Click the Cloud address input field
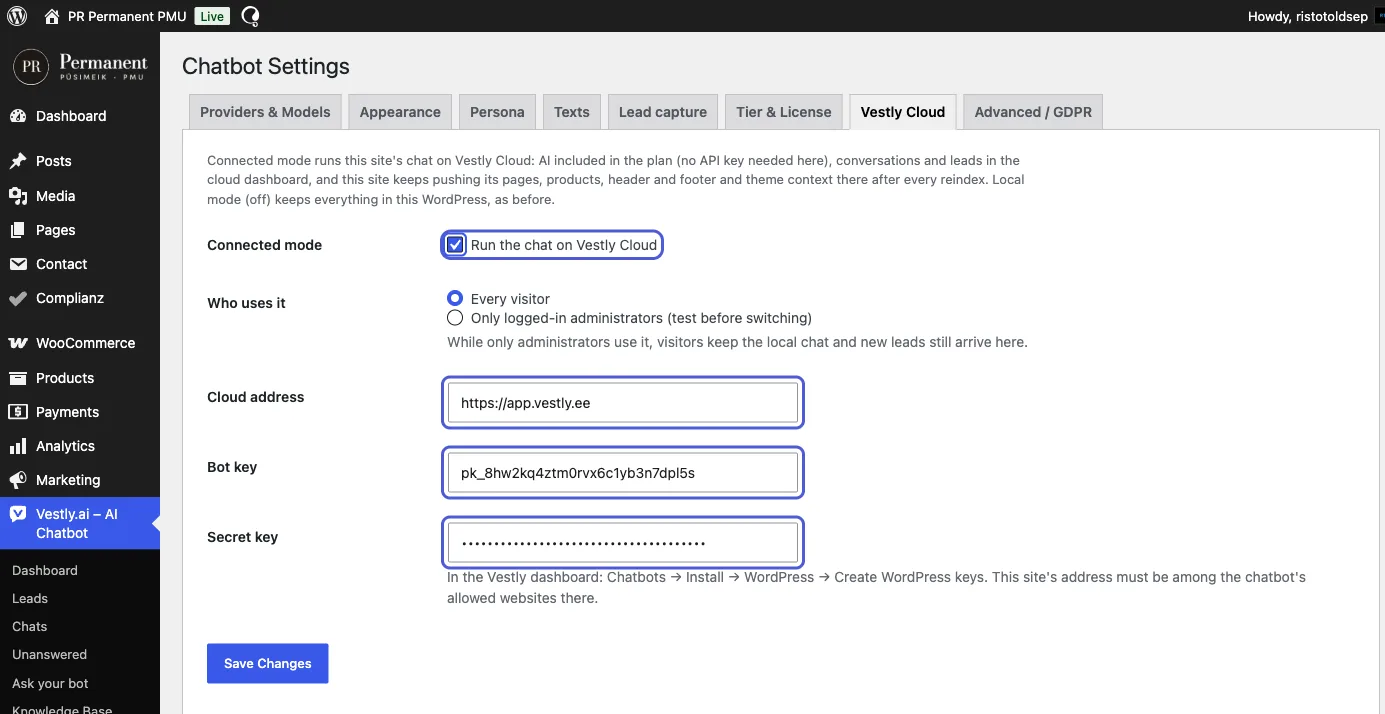Screen dimensions: 1385x714 coord(623,403)
